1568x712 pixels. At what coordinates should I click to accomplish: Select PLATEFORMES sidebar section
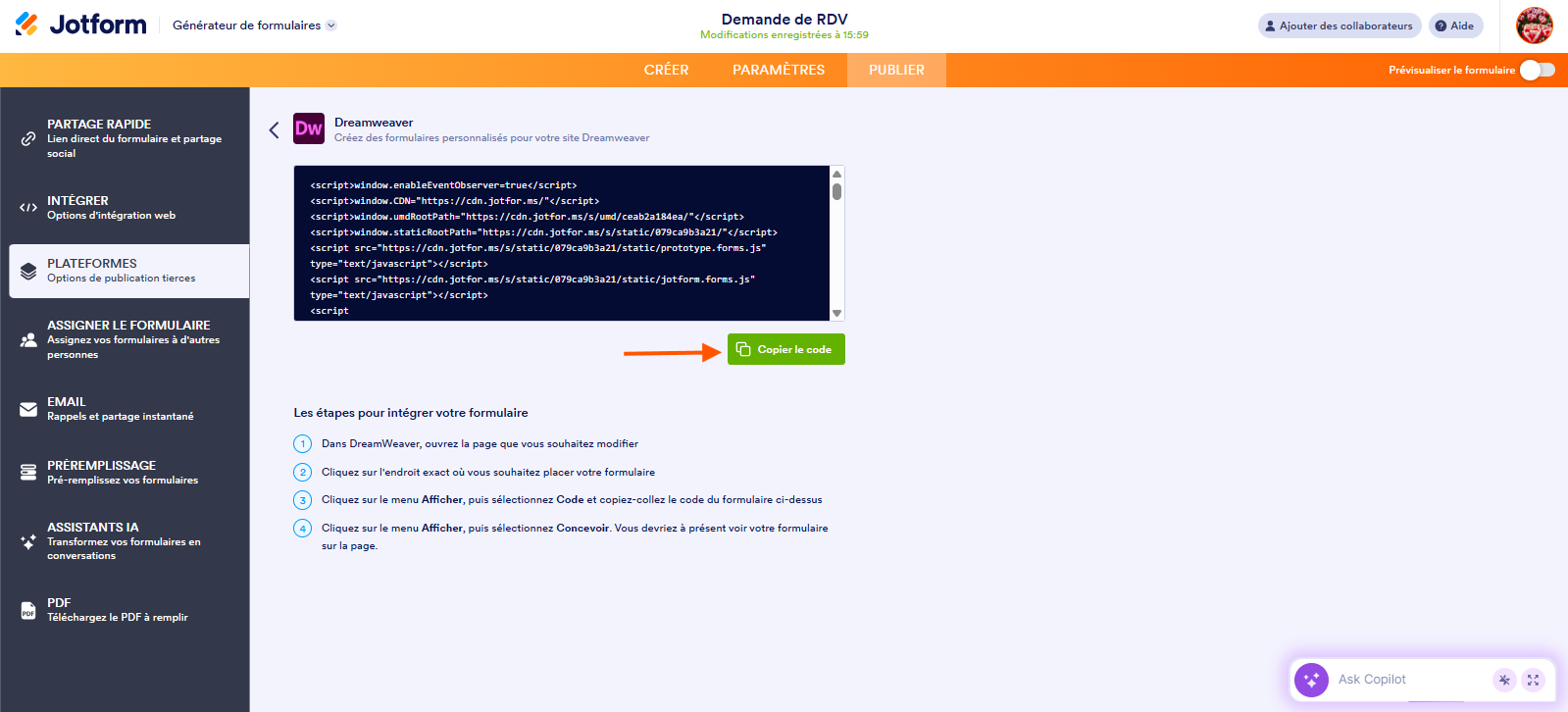[x=129, y=271]
